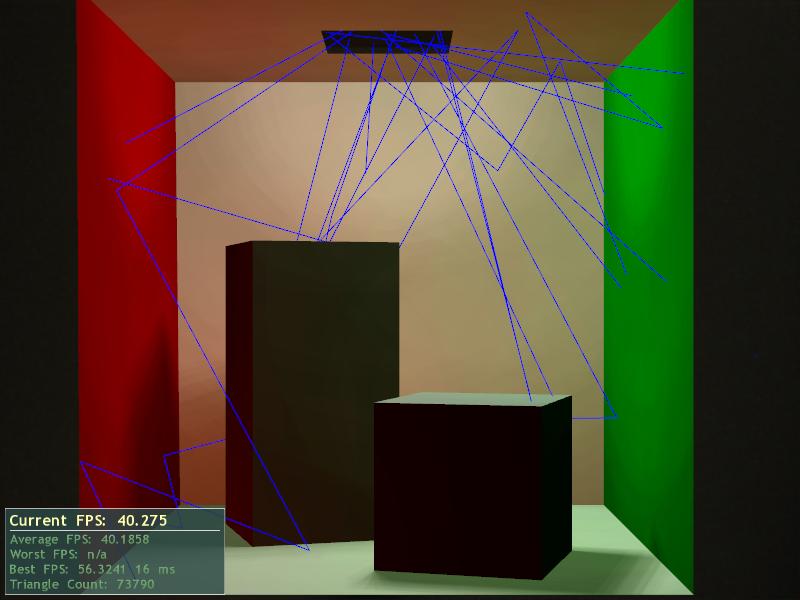Click the tall dark box
This screenshot has width=800, height=600.
[x=312, y=393]
